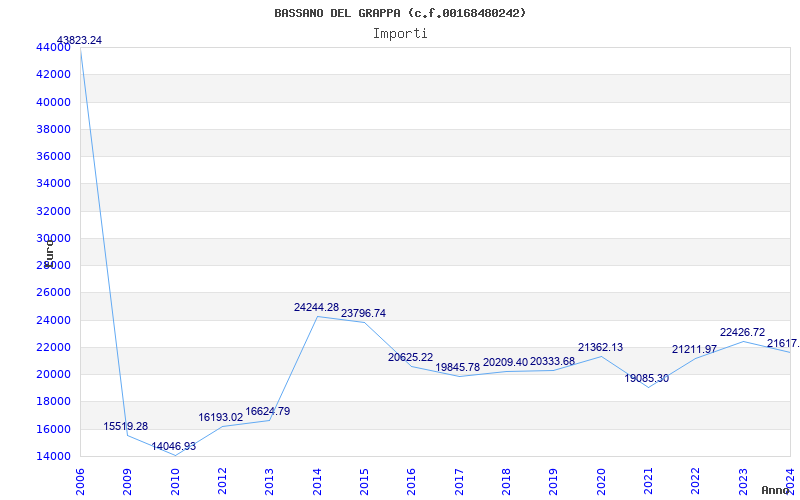
Task: Click the data label 21362.13
Action: coord(601,347)
